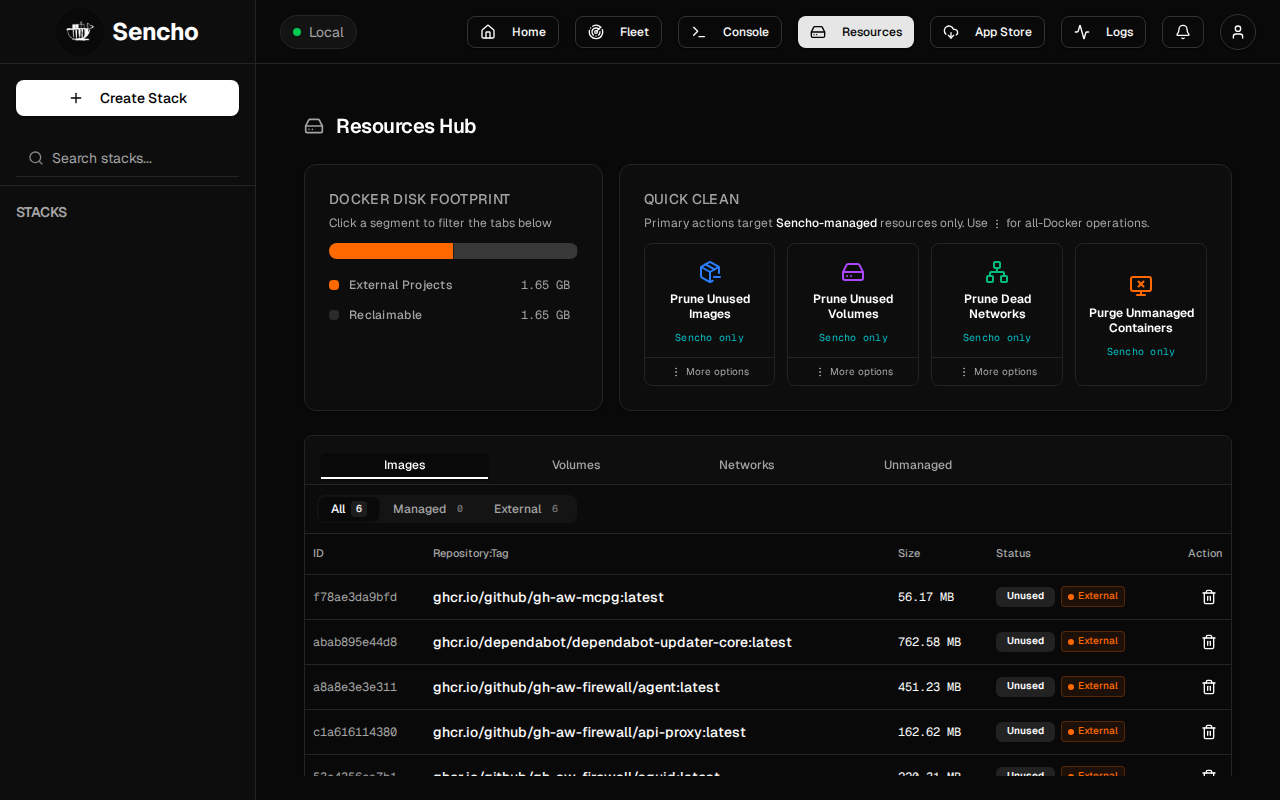
Task: Expand More options under Prune Unused Volumes
Action: 853,372
